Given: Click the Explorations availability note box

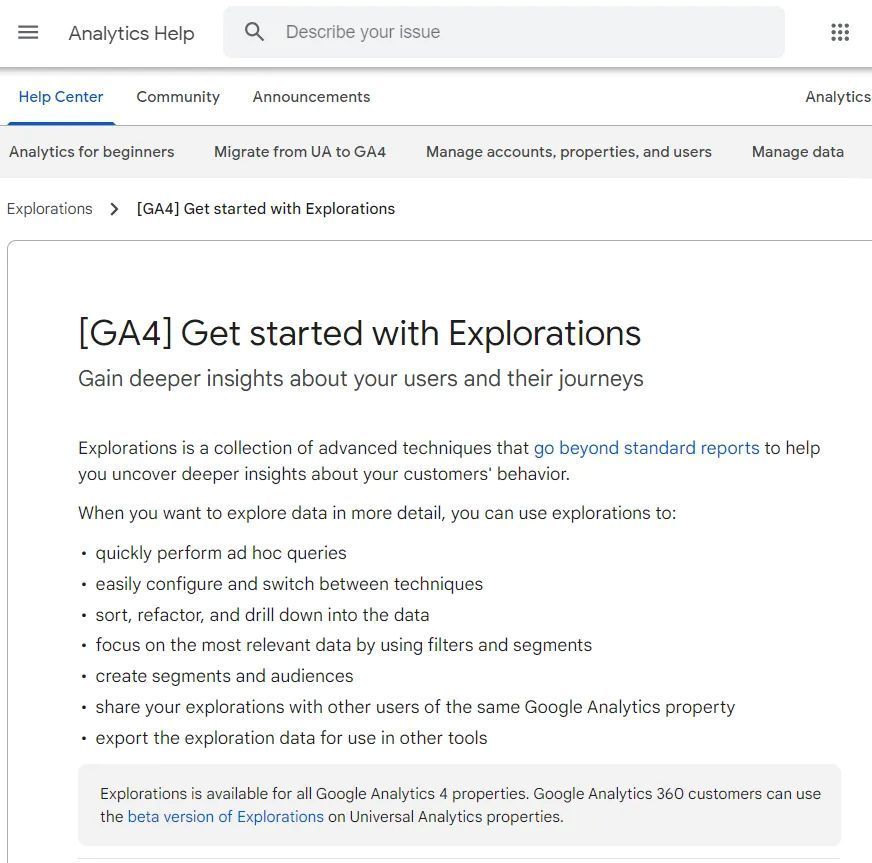Looking at the screenshot, I should 459,805.
